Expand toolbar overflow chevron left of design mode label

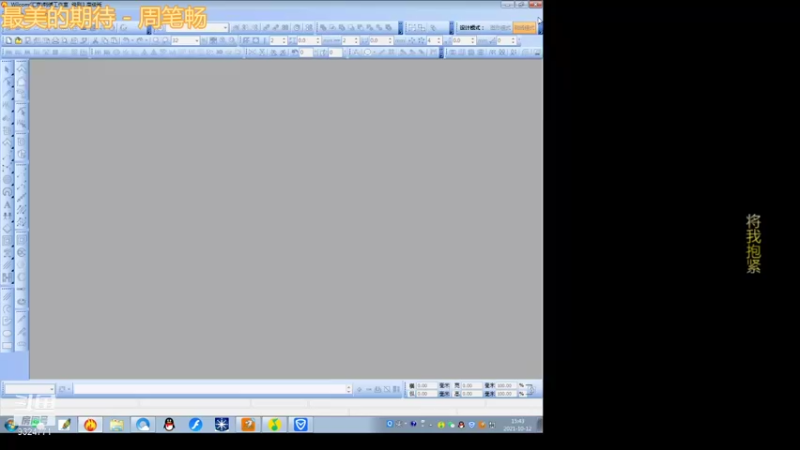pyautogui.click(x=451, y=28)
